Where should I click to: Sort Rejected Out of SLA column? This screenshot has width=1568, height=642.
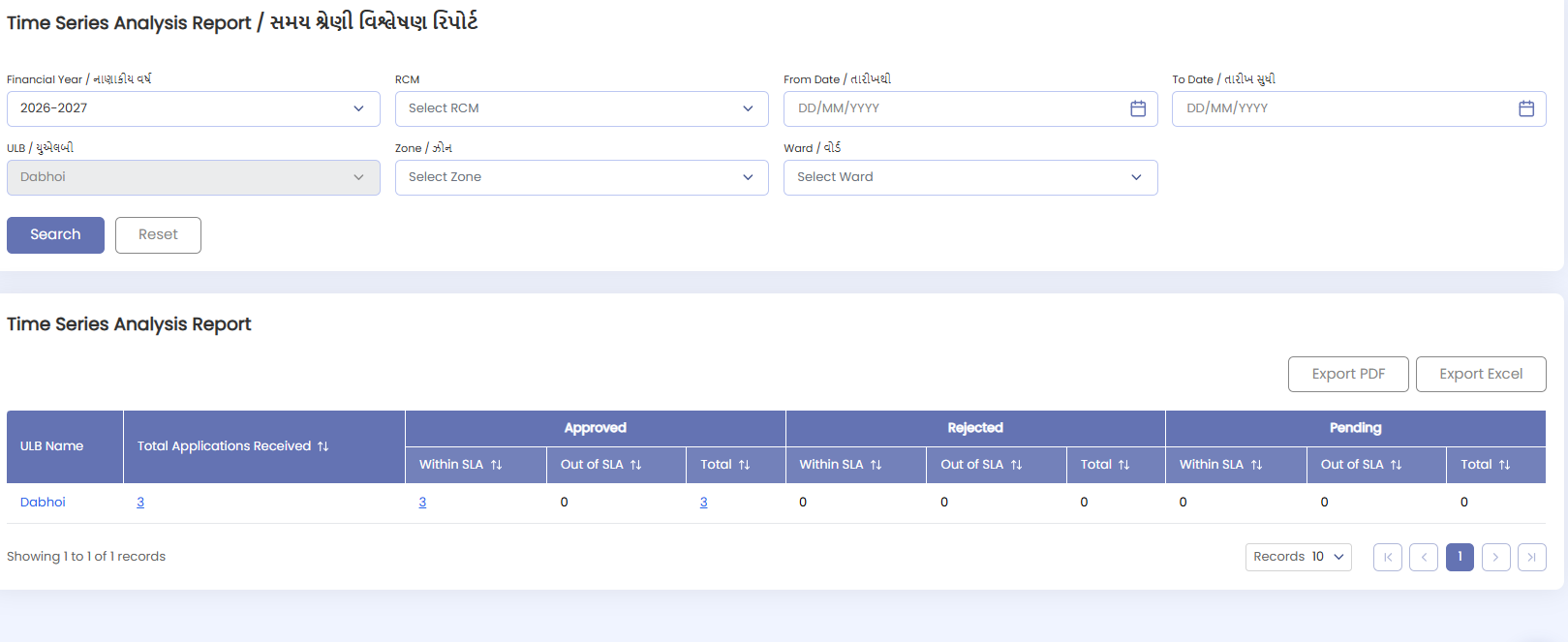(x=1017, y=465)
